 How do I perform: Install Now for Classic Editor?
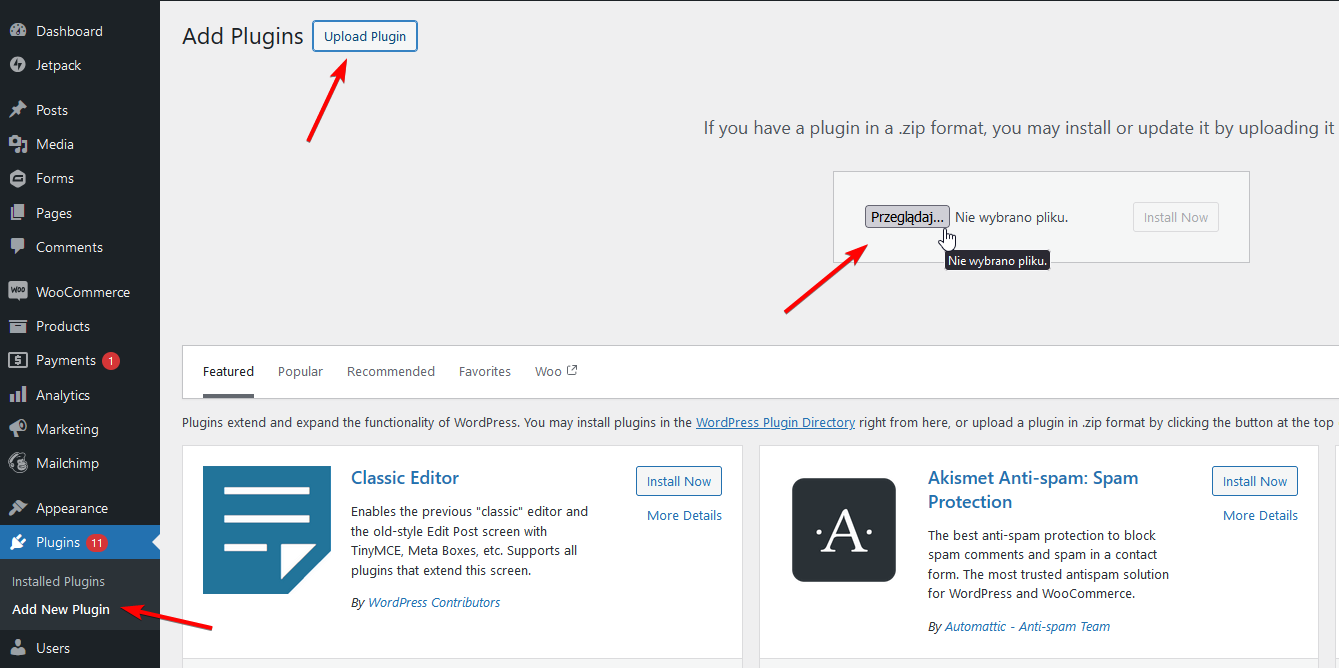pos(678,481)
